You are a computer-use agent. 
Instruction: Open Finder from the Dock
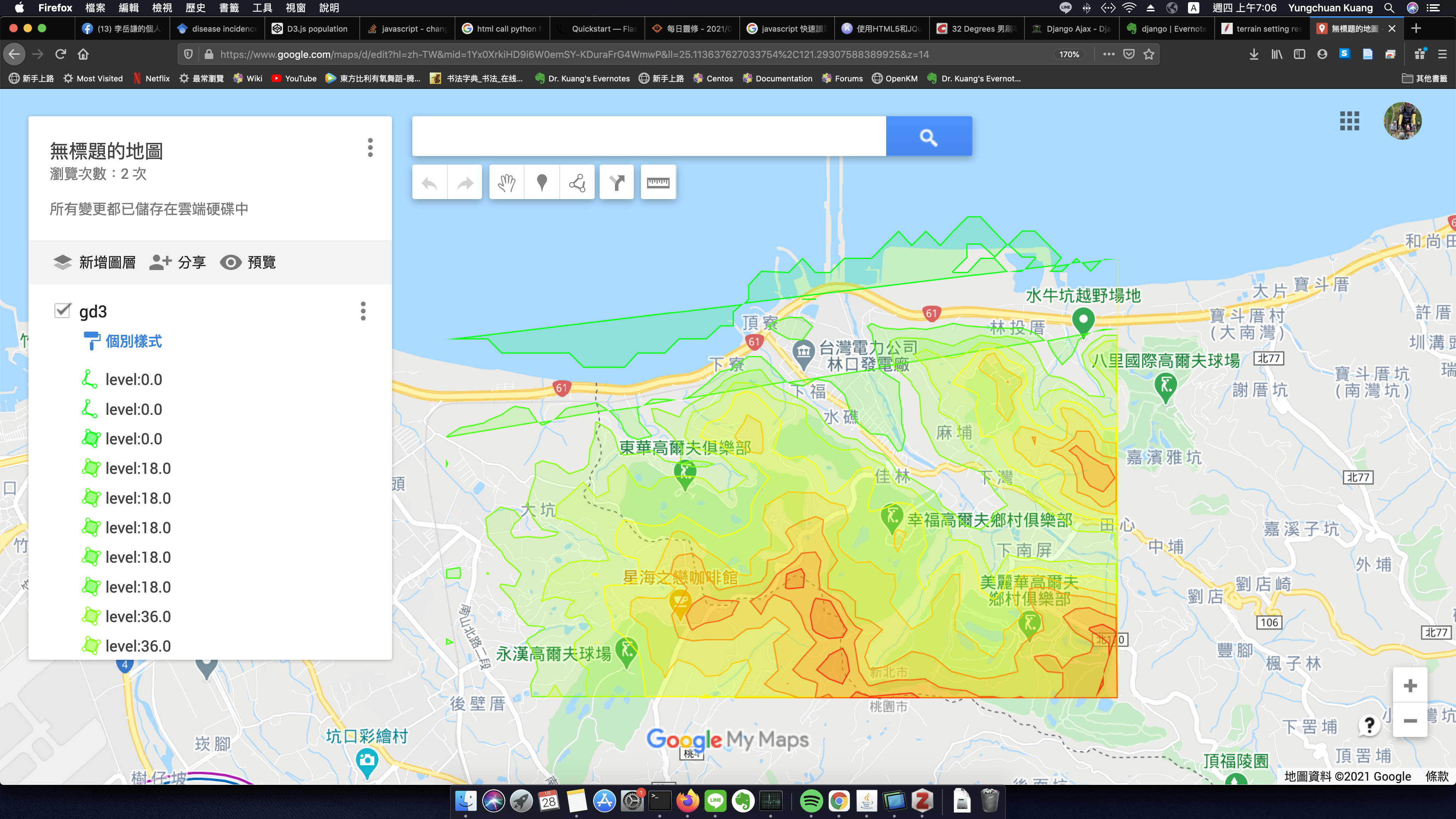click(x=466, y=802)
